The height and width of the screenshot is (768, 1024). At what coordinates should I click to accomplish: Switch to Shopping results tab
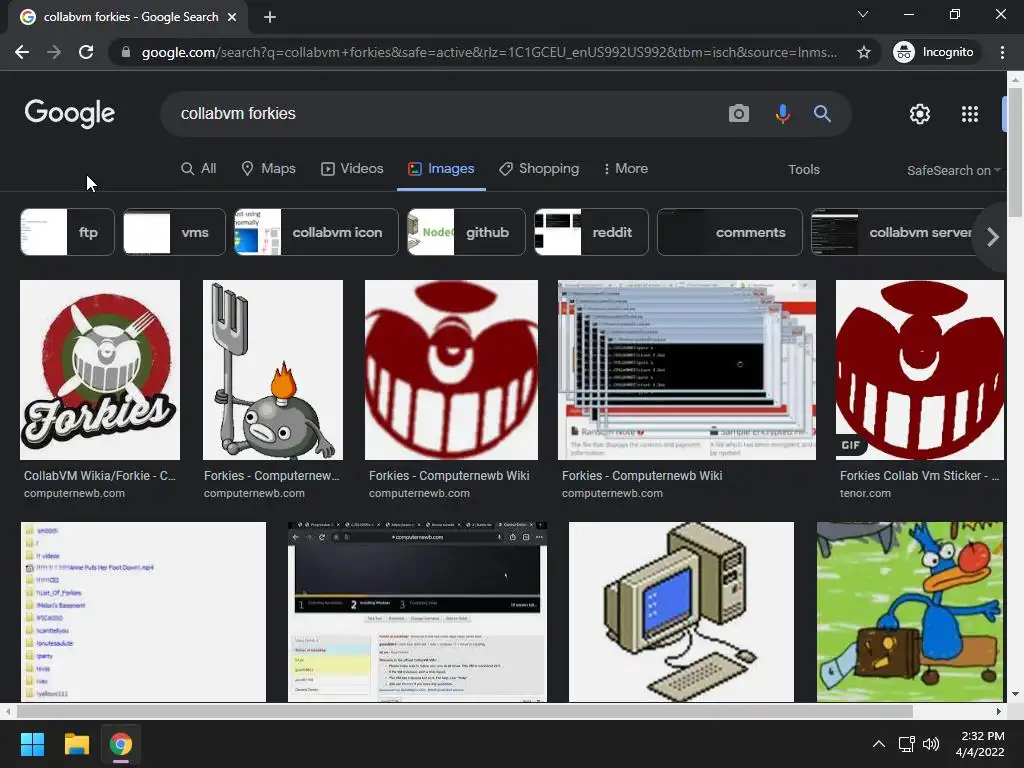click(x=539, y=168)
